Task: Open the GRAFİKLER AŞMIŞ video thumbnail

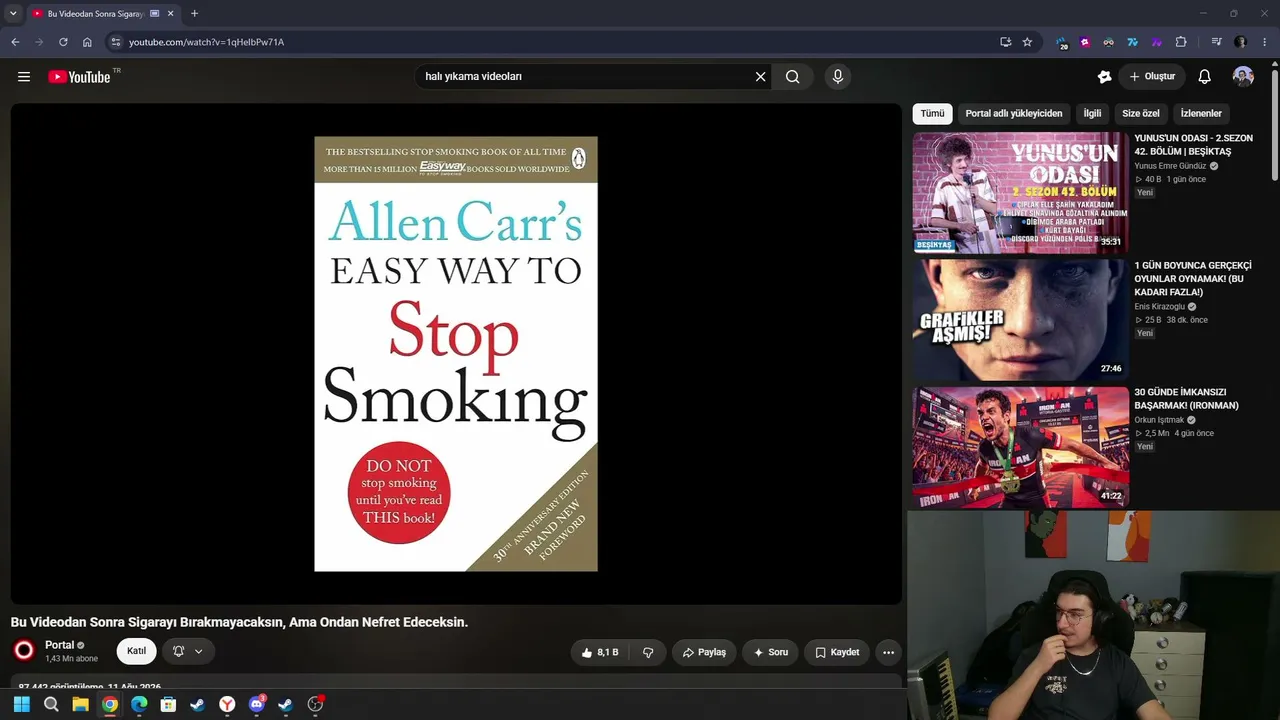Action: (1020, 320)
